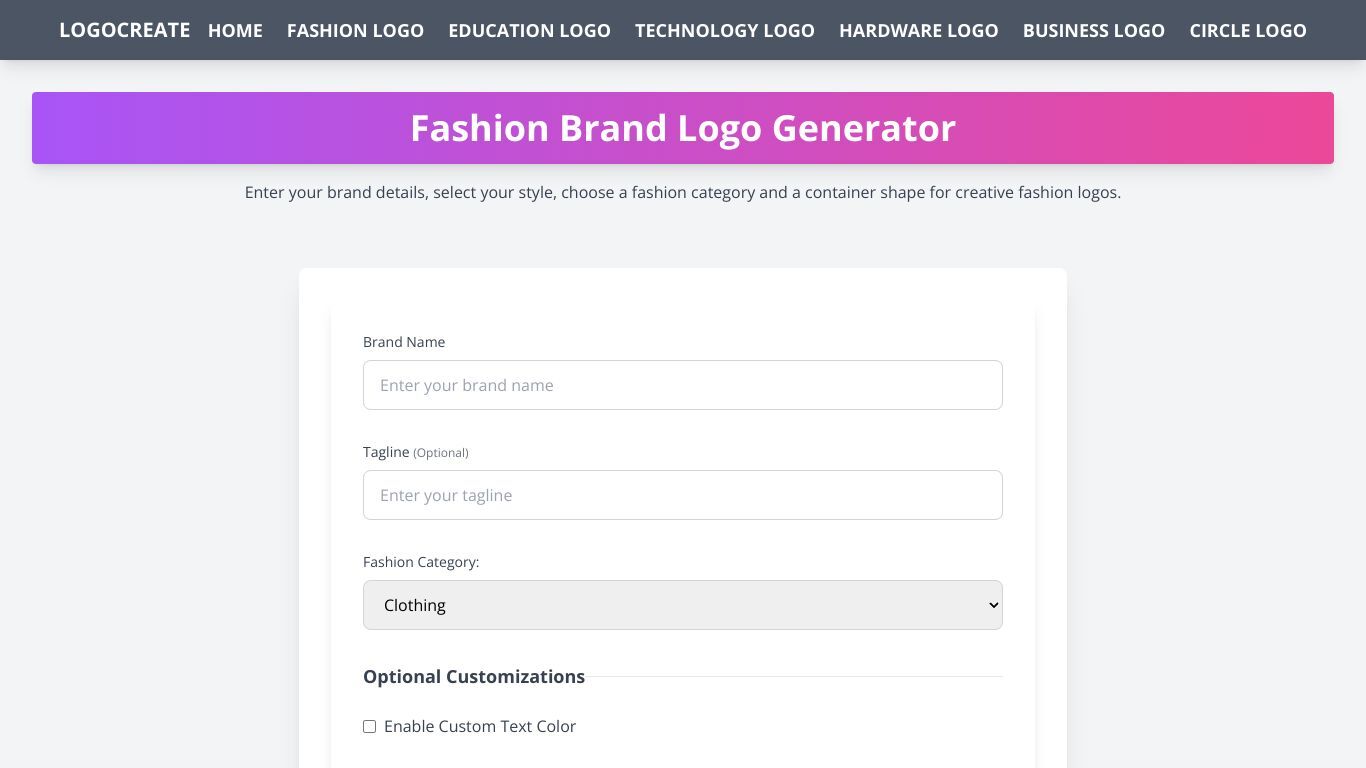Open the BUSINESS LOGO section
Viewport: 1366px width, 768px height.
1094,31
